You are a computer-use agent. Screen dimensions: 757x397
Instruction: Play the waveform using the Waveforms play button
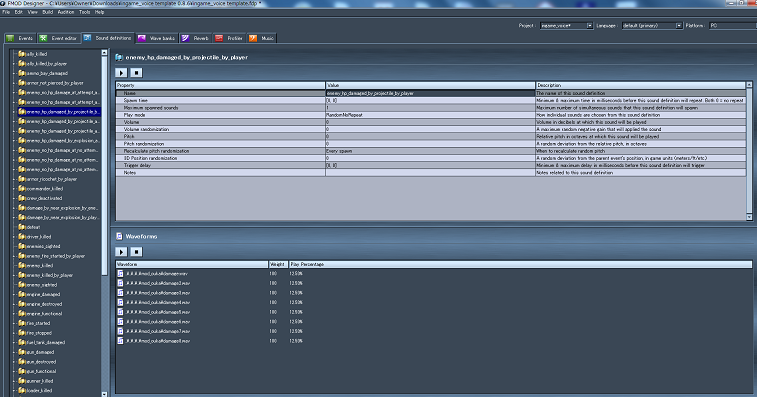point(121,252)
